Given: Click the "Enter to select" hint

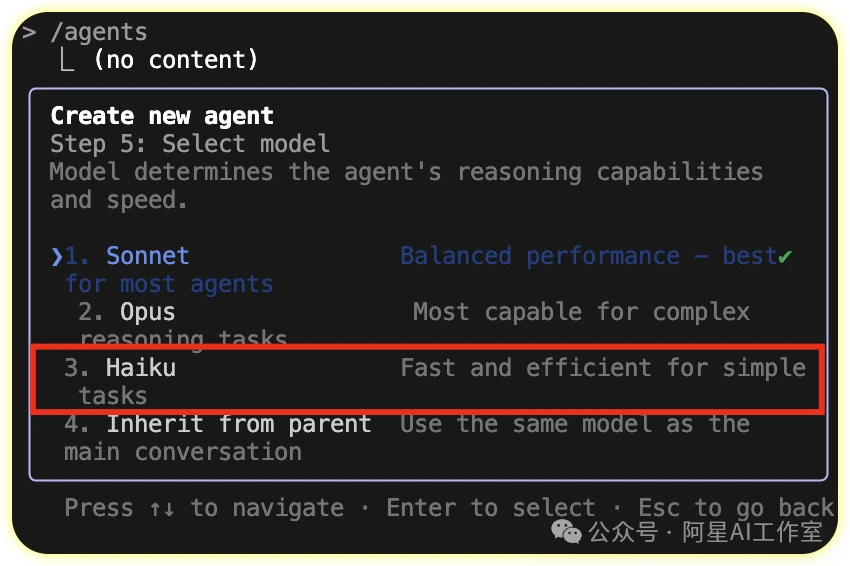Looking at the screenshot, I should click(490, 508).
